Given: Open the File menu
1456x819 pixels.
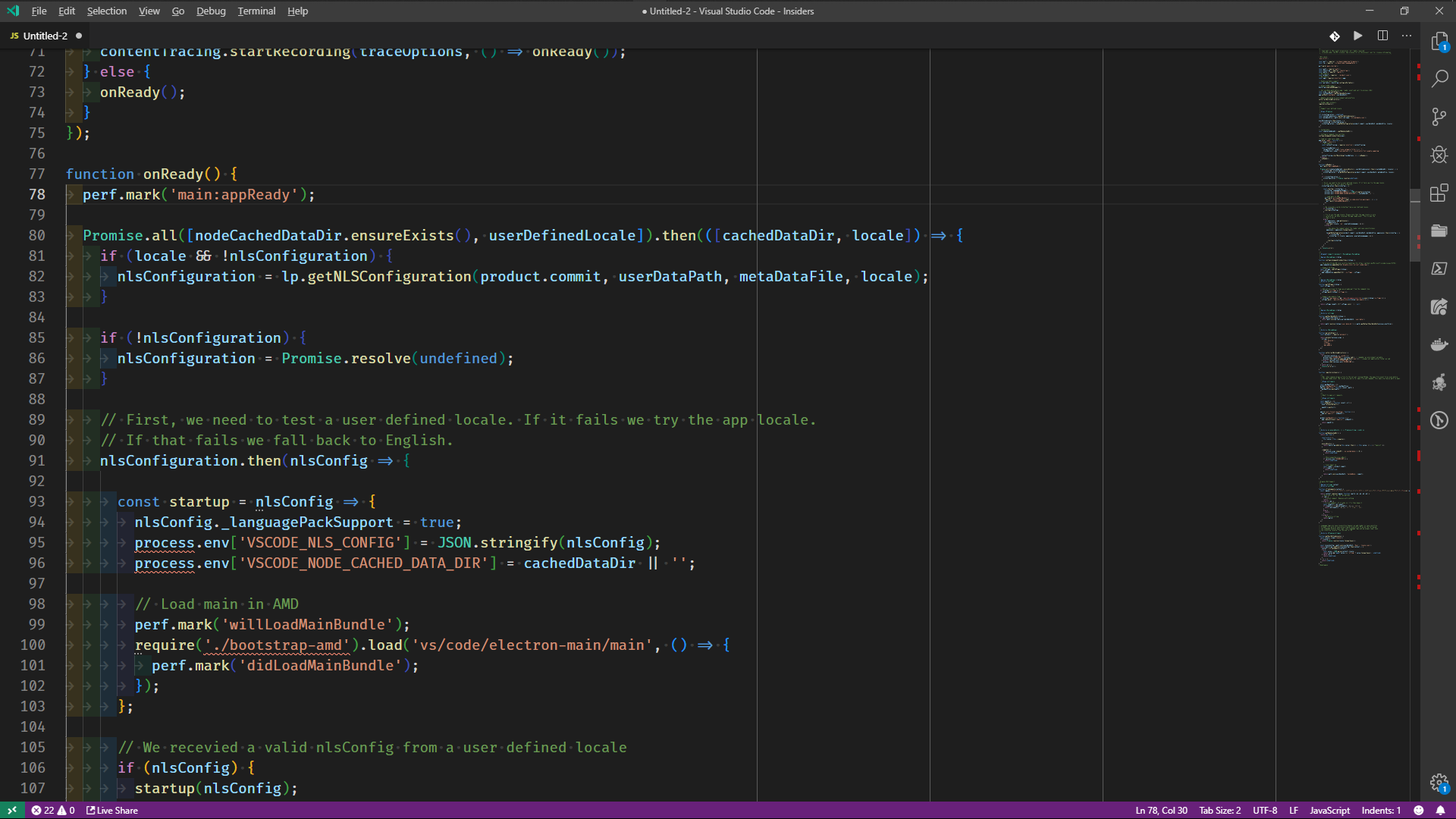Looking at the screenshot, I should tap(39, 11).
